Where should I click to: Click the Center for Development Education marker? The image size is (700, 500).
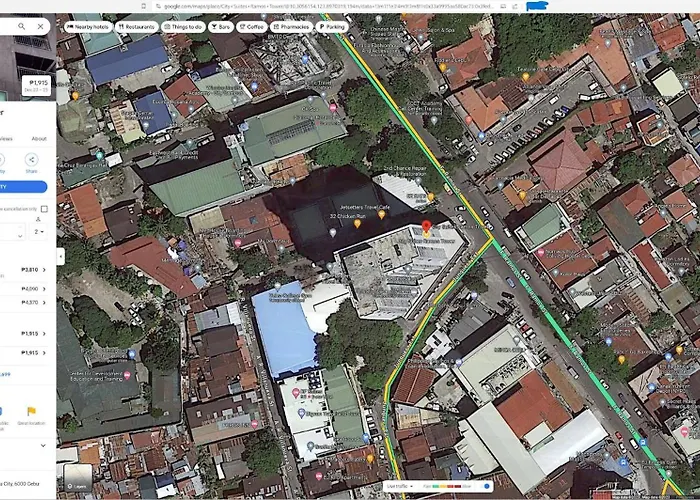coord(127,375)
